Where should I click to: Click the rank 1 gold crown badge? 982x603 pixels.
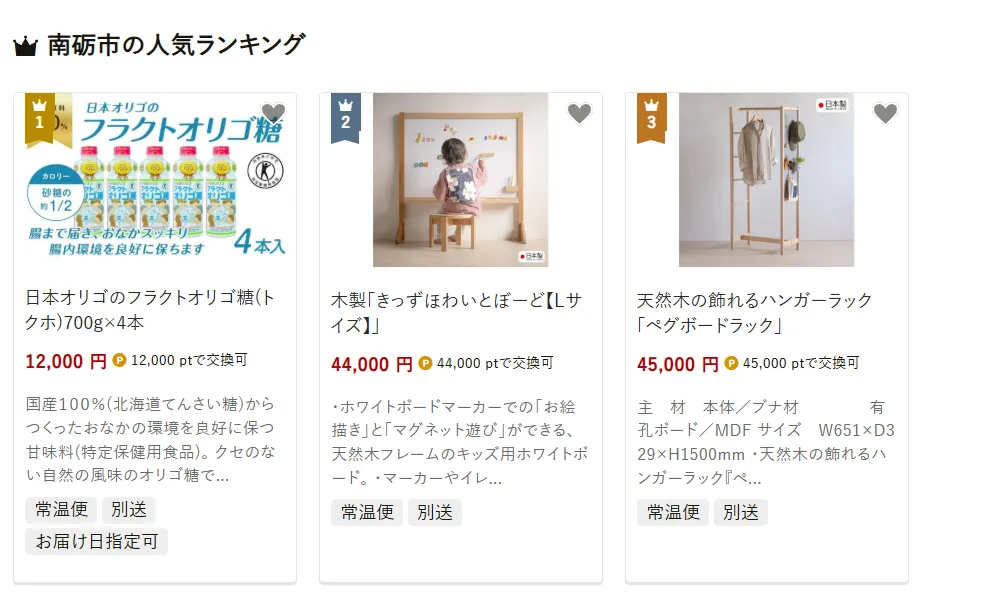click(40, 117)
